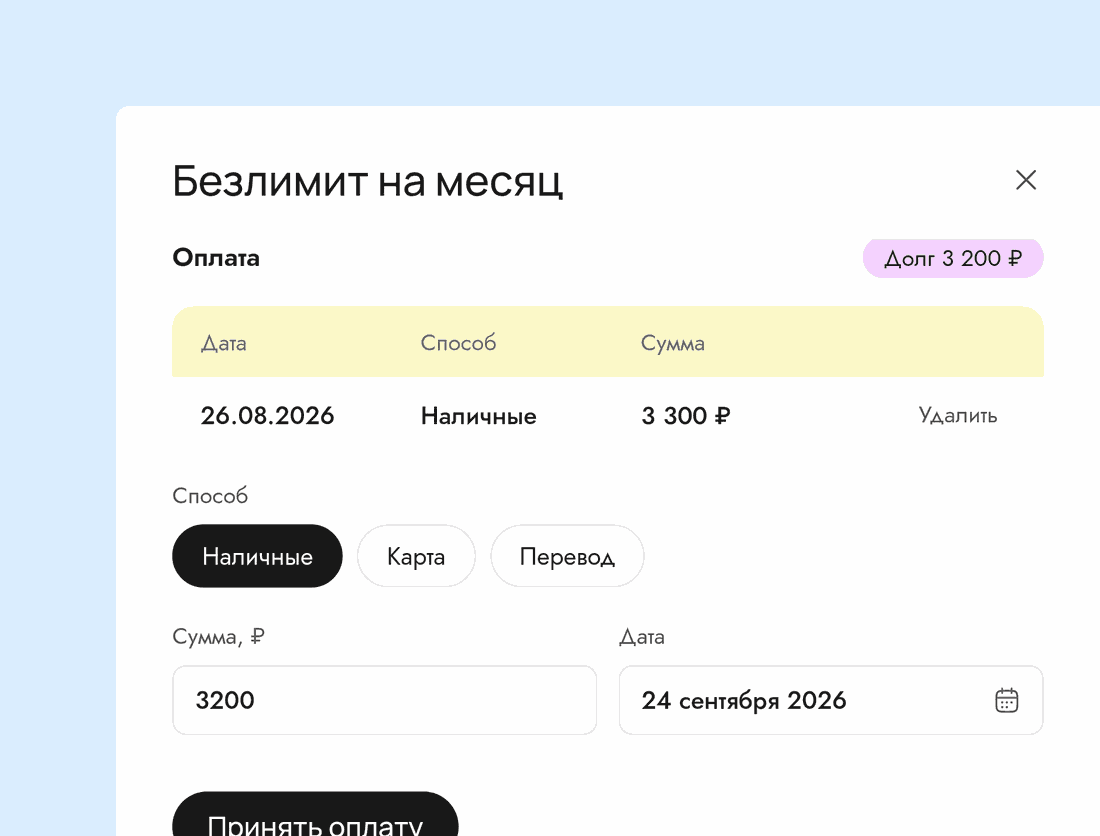Click the Оплата section heading

click(216, 257)
